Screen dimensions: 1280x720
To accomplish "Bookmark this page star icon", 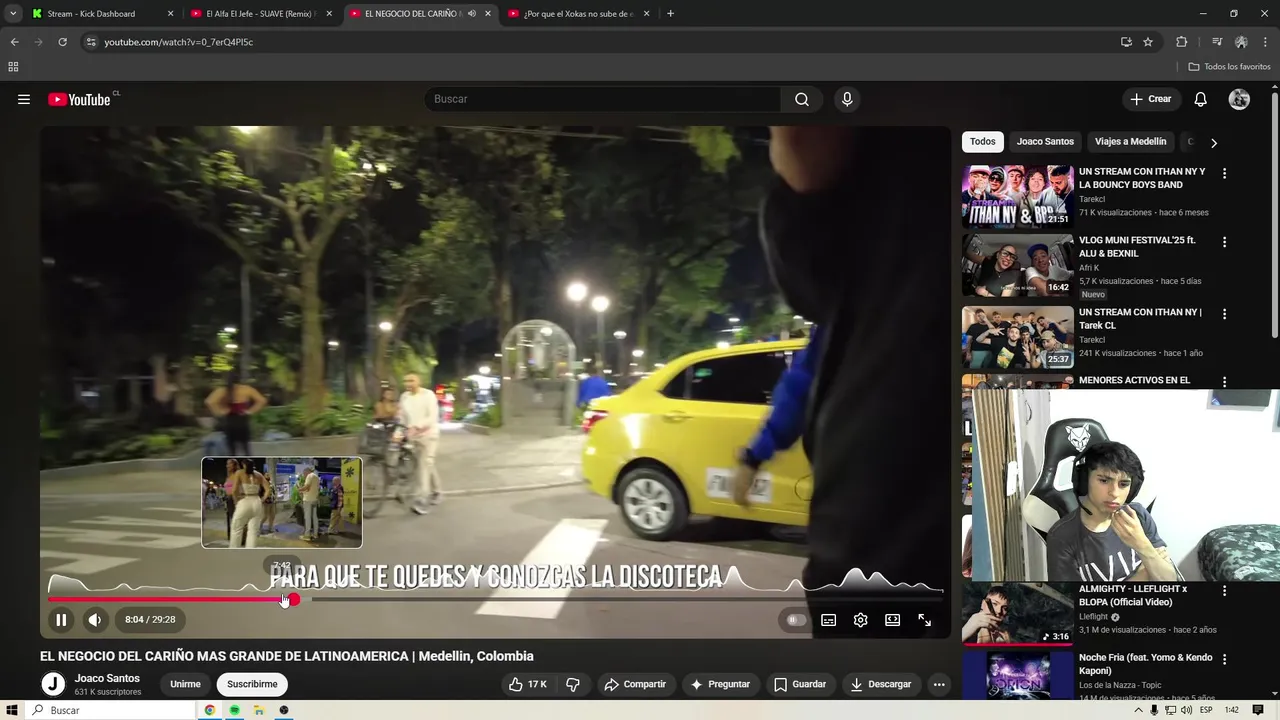I will click(x=1148, y=42).
